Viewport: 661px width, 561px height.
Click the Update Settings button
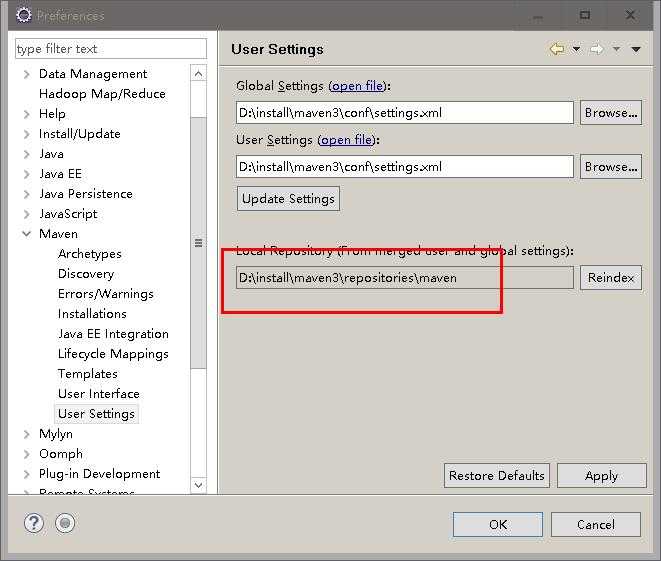288,199
